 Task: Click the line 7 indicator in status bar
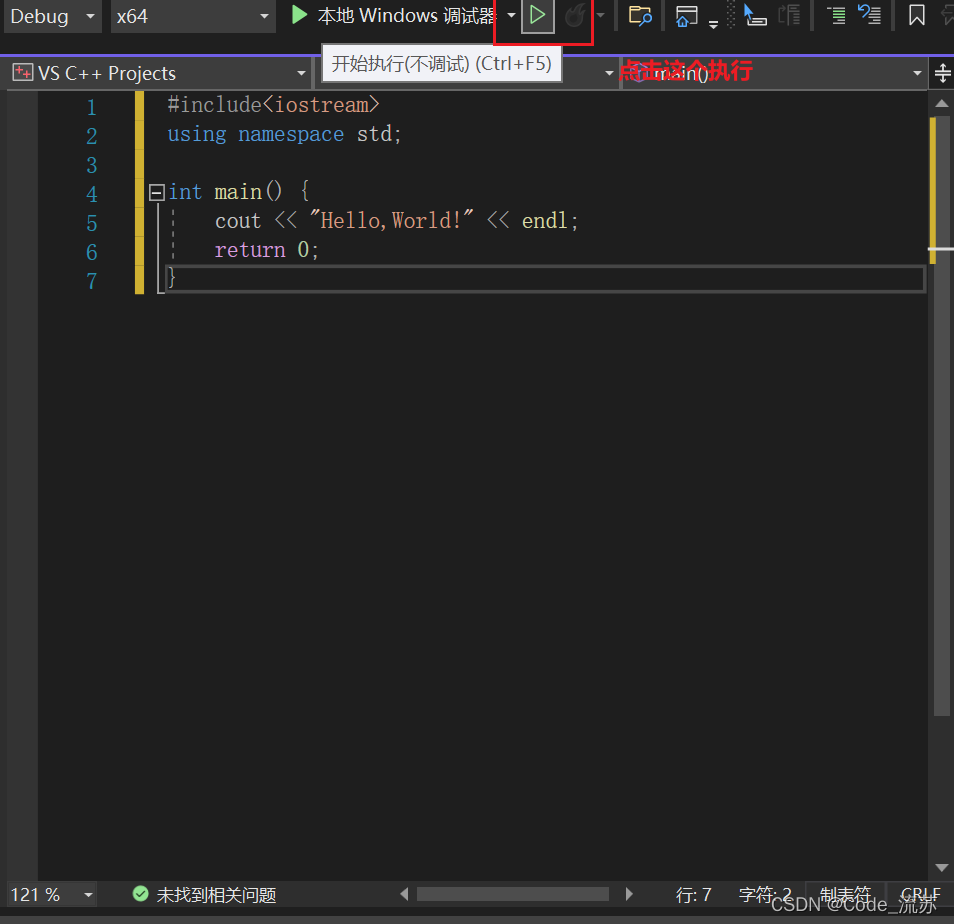tap(694, 895)
